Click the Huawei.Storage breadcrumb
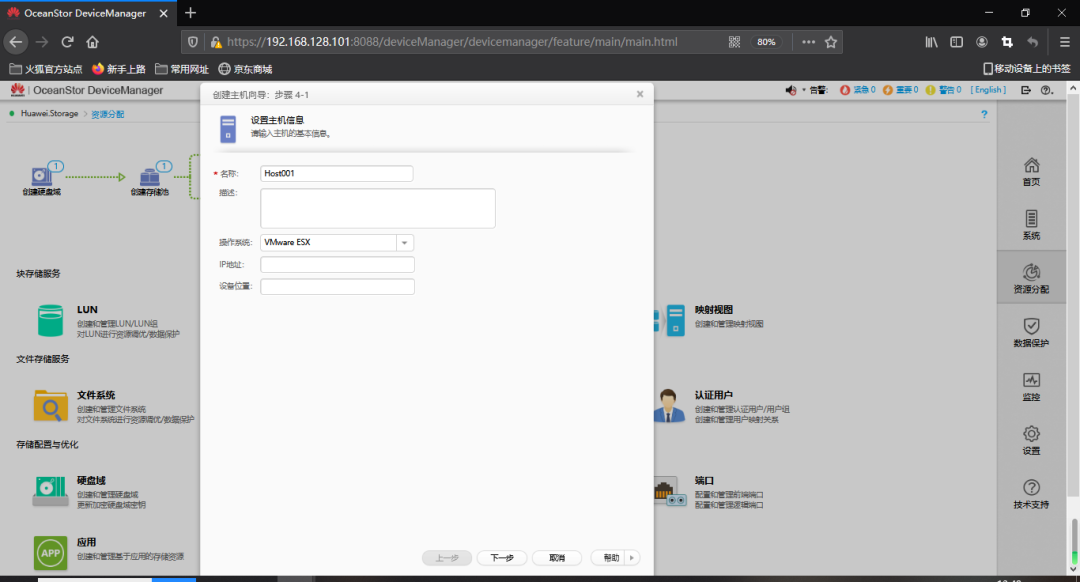 point(49,114)
